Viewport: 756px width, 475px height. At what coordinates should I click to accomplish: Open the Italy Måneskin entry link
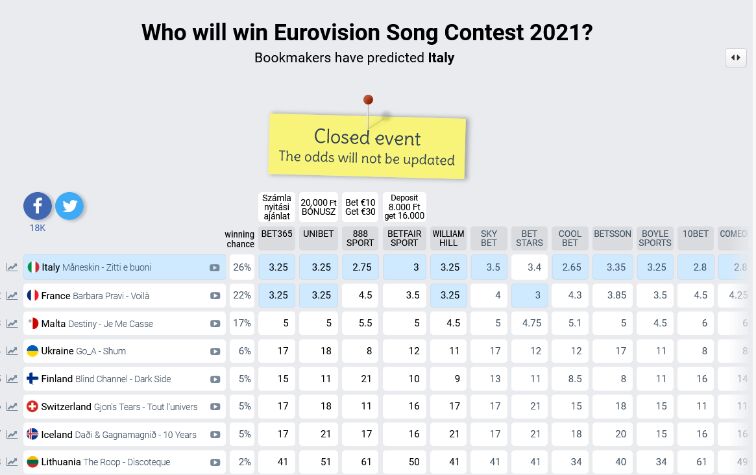click(x=96, y=268)
